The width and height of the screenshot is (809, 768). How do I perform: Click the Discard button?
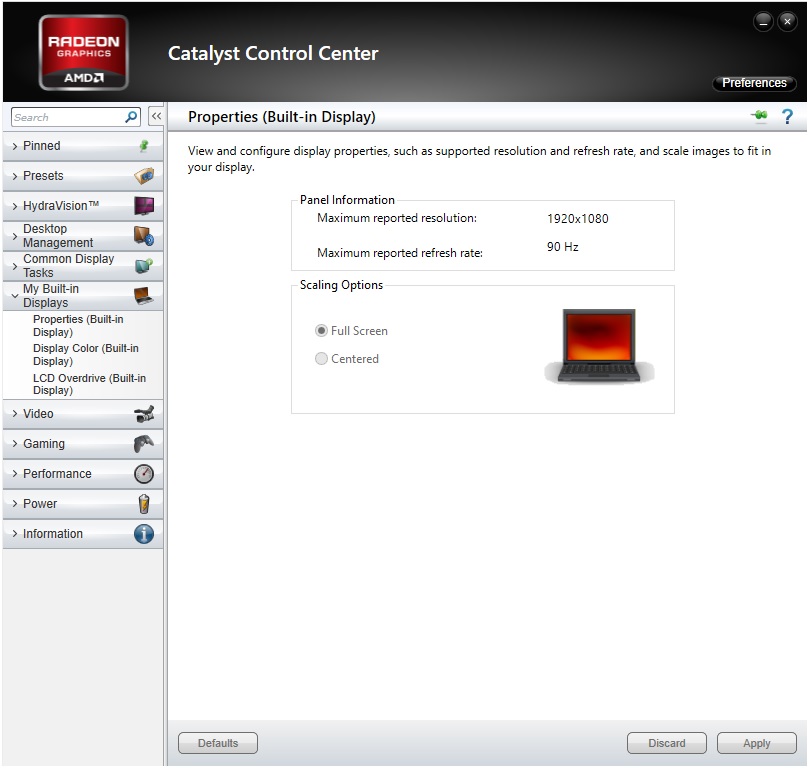pos(667,743)
